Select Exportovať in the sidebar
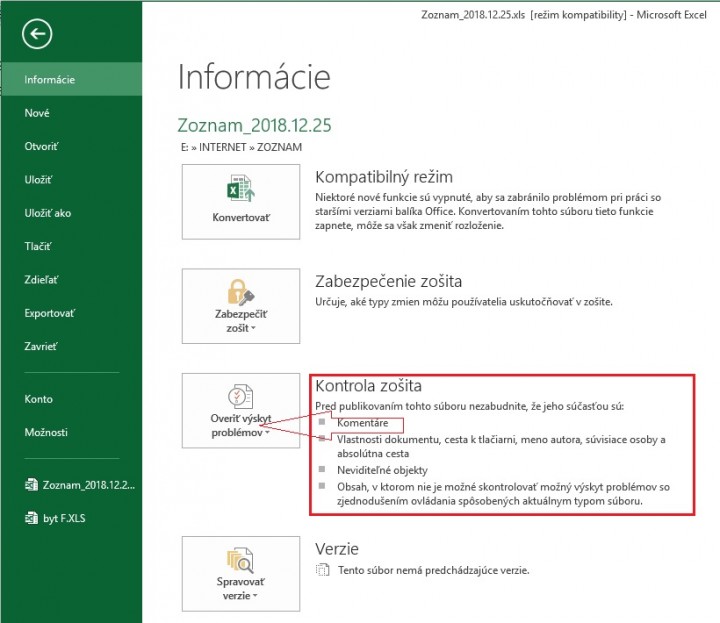720x623 pixels. click(50, 313)
